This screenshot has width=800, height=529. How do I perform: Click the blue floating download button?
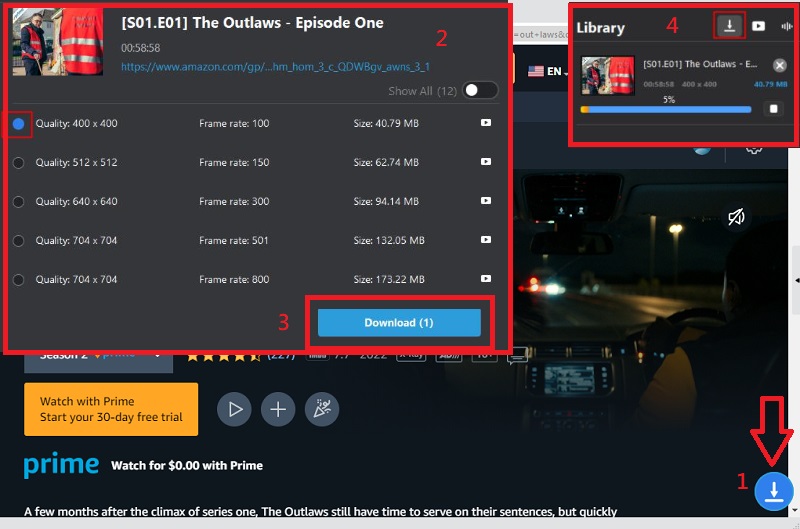[x=775, y=490]
